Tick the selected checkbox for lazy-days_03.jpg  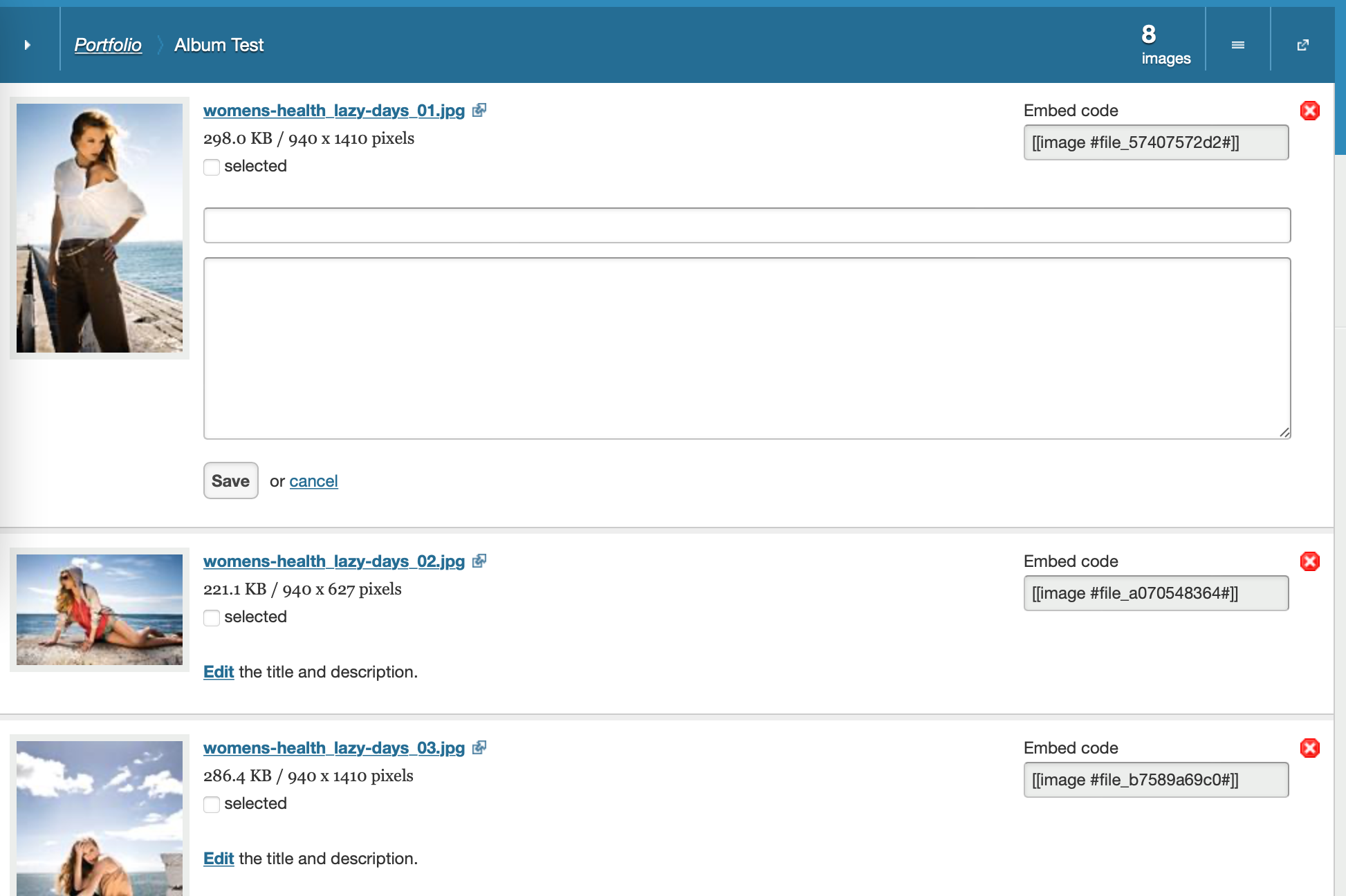pyautogui.click(x=212, y=804)
